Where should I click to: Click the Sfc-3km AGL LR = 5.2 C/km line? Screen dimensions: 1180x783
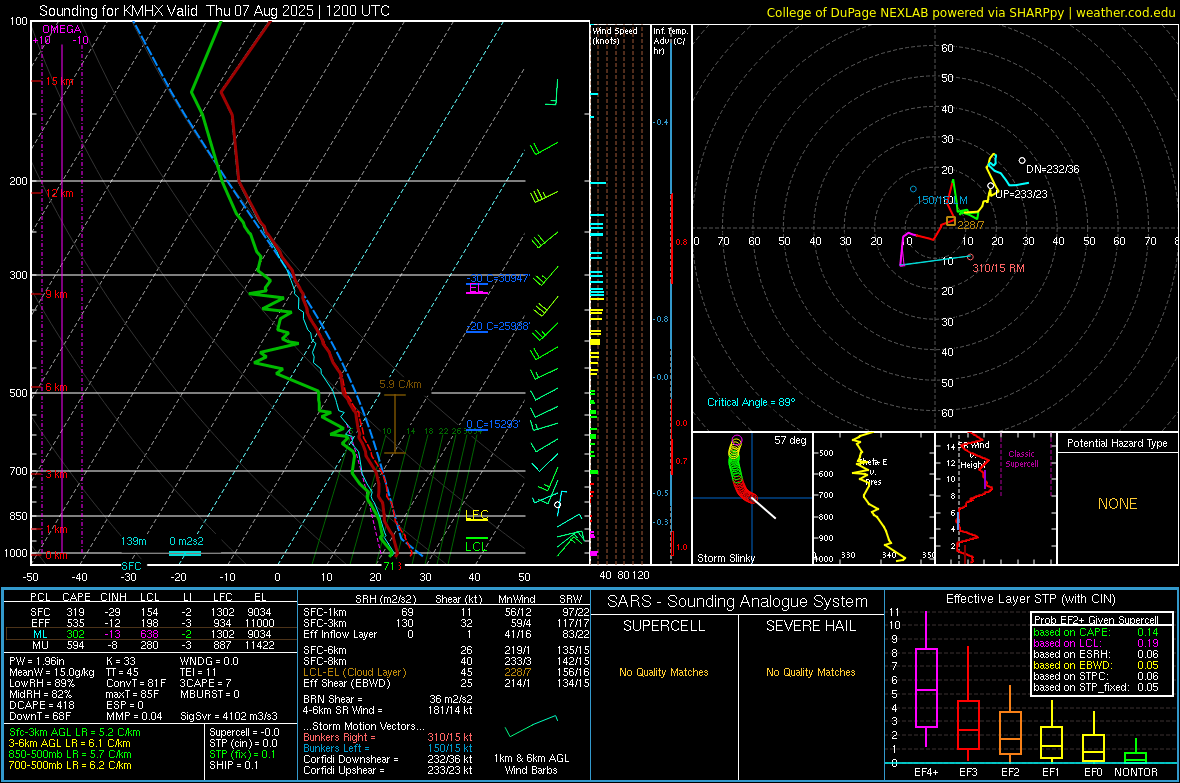tap(75, 732)
